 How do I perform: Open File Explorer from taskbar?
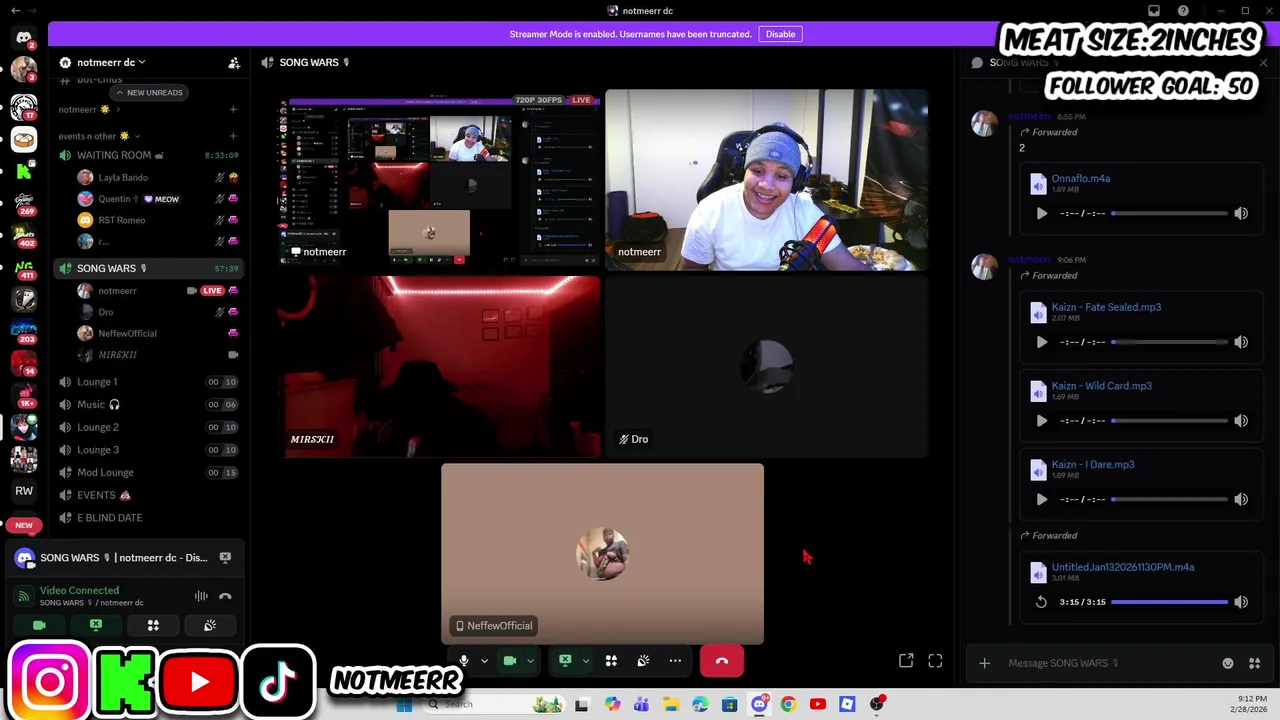pyautogui.click(x=671, y=704)
